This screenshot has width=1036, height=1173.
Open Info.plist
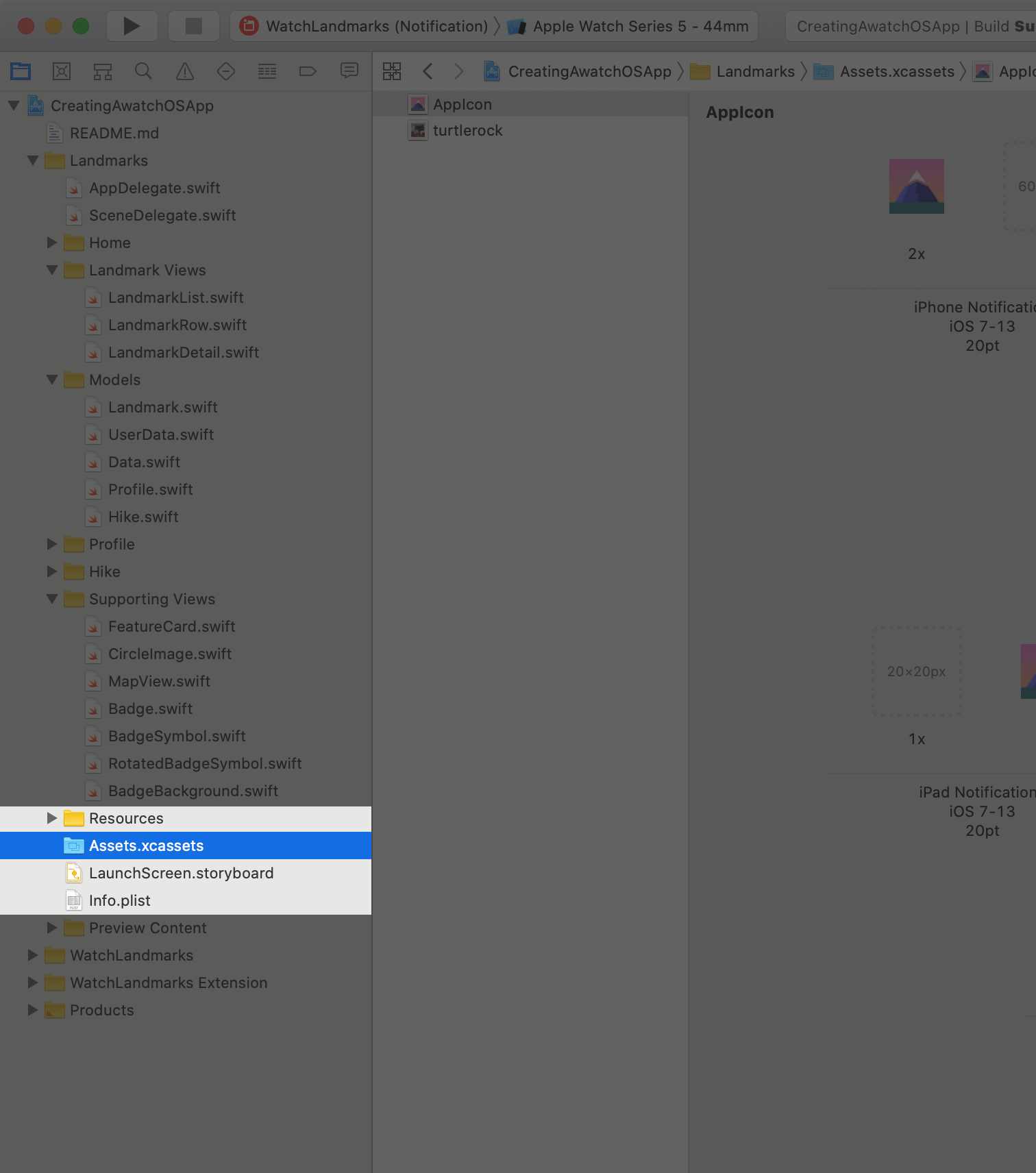point(186,900)
